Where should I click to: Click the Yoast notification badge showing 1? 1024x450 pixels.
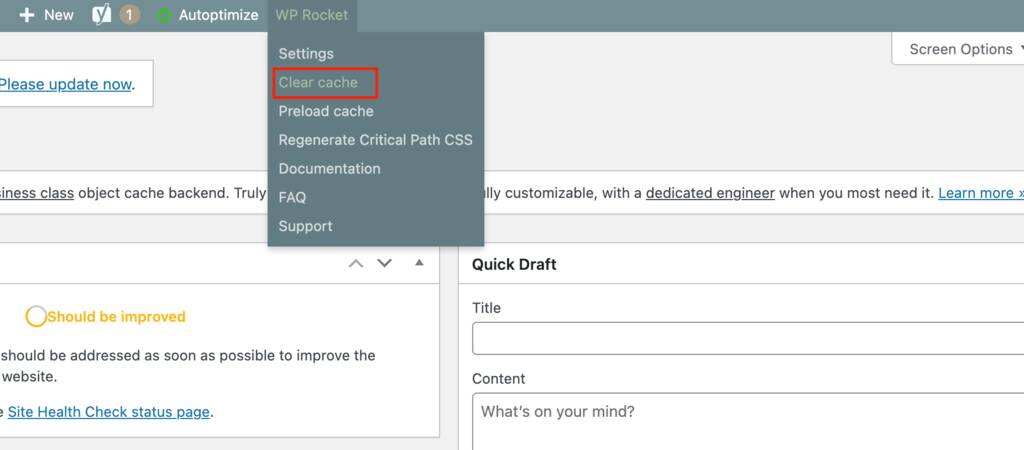[x=129, y=14]
